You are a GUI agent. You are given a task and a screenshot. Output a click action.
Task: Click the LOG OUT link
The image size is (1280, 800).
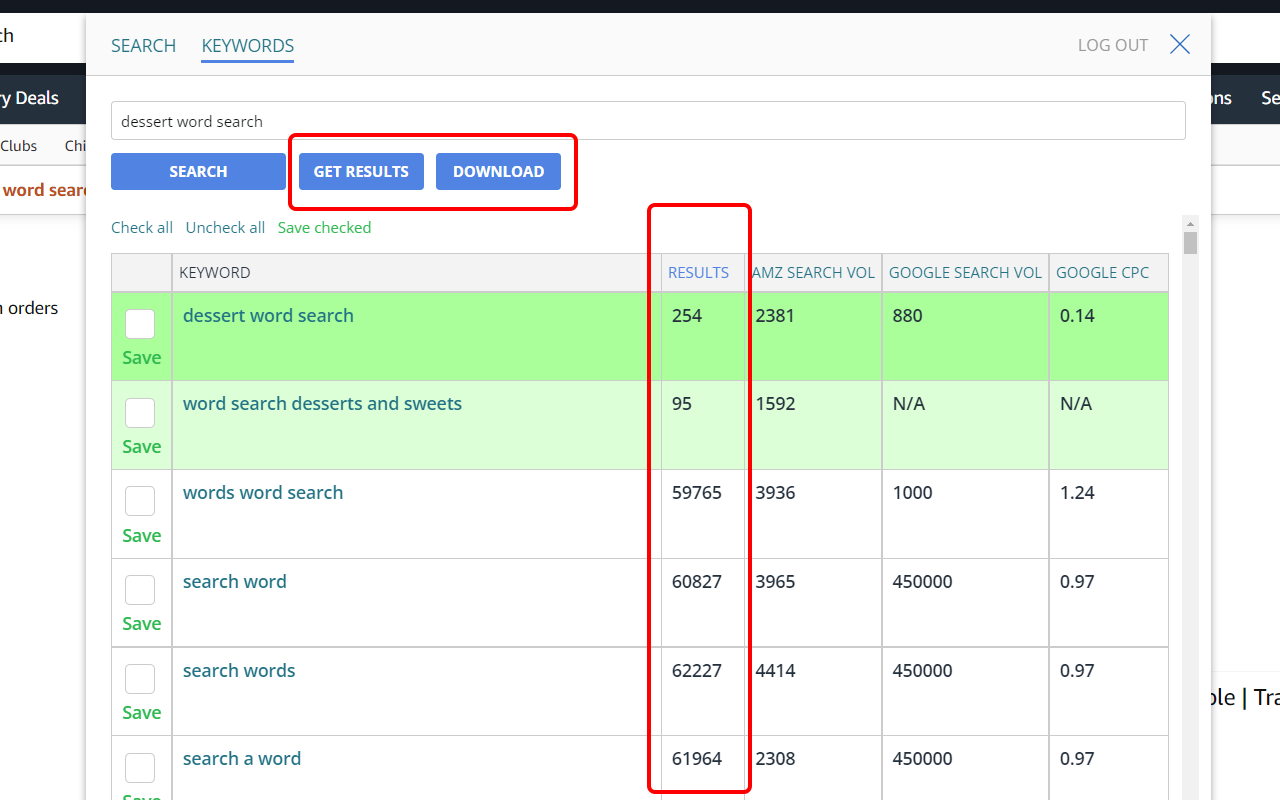pyautogui.click(x=1112, y=45)
